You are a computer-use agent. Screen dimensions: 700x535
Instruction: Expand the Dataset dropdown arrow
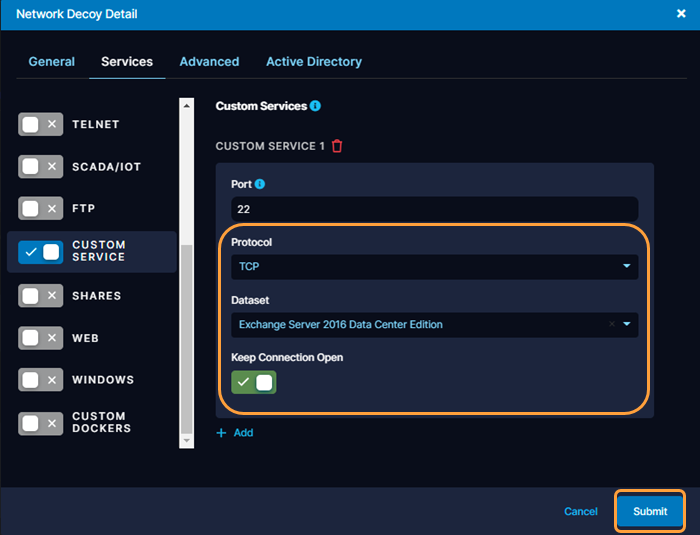tap(627, 324)
